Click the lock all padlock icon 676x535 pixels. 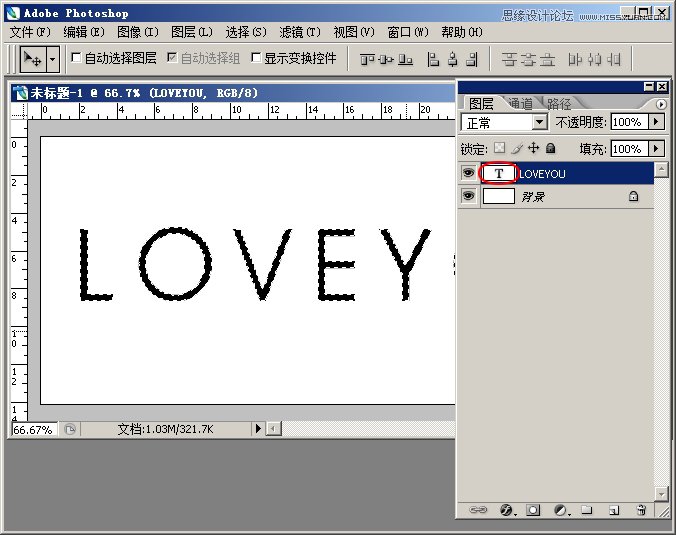coord(550,148)
